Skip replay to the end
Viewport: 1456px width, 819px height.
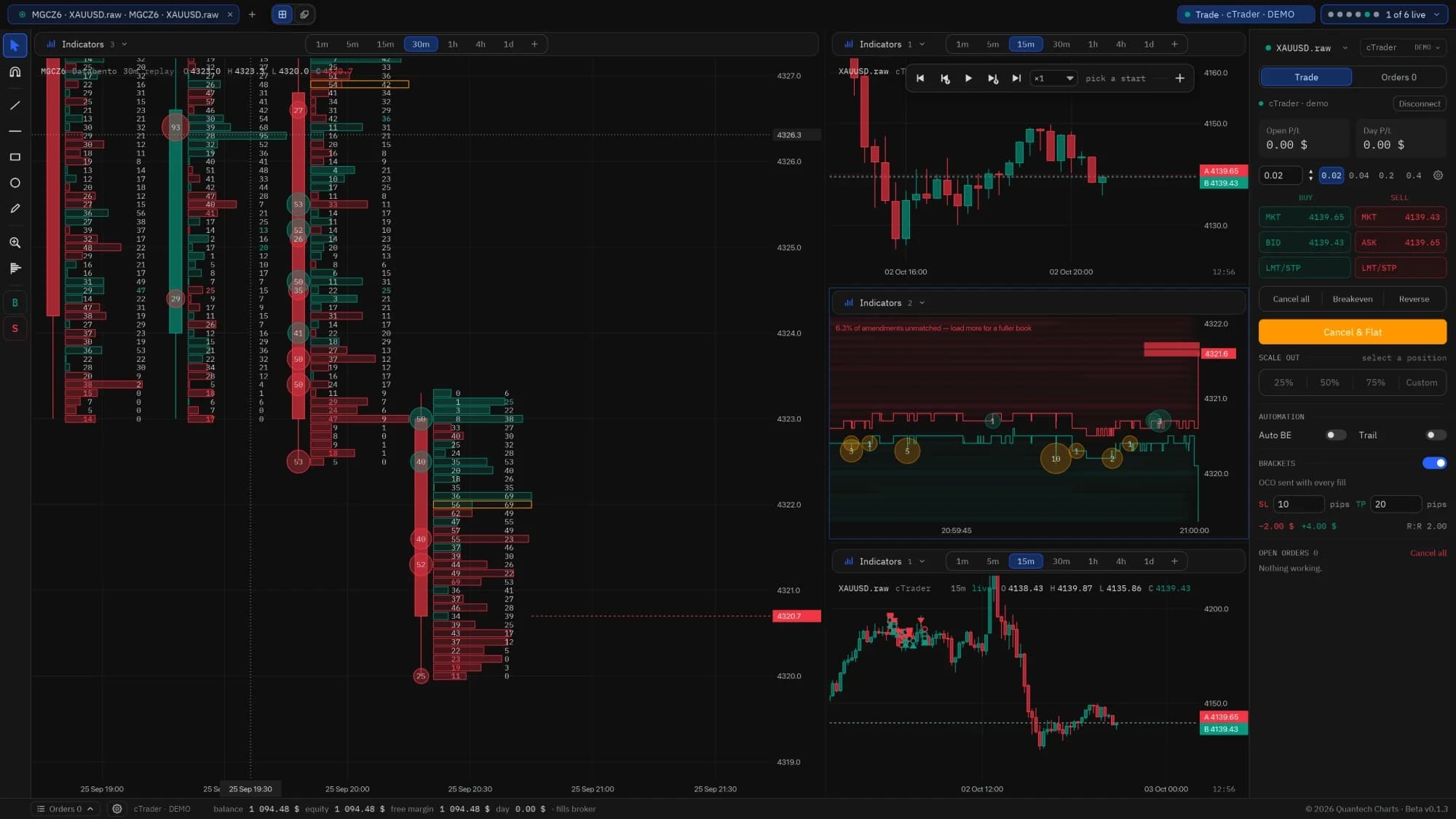pyautogui.click(x=1016, y=79)
